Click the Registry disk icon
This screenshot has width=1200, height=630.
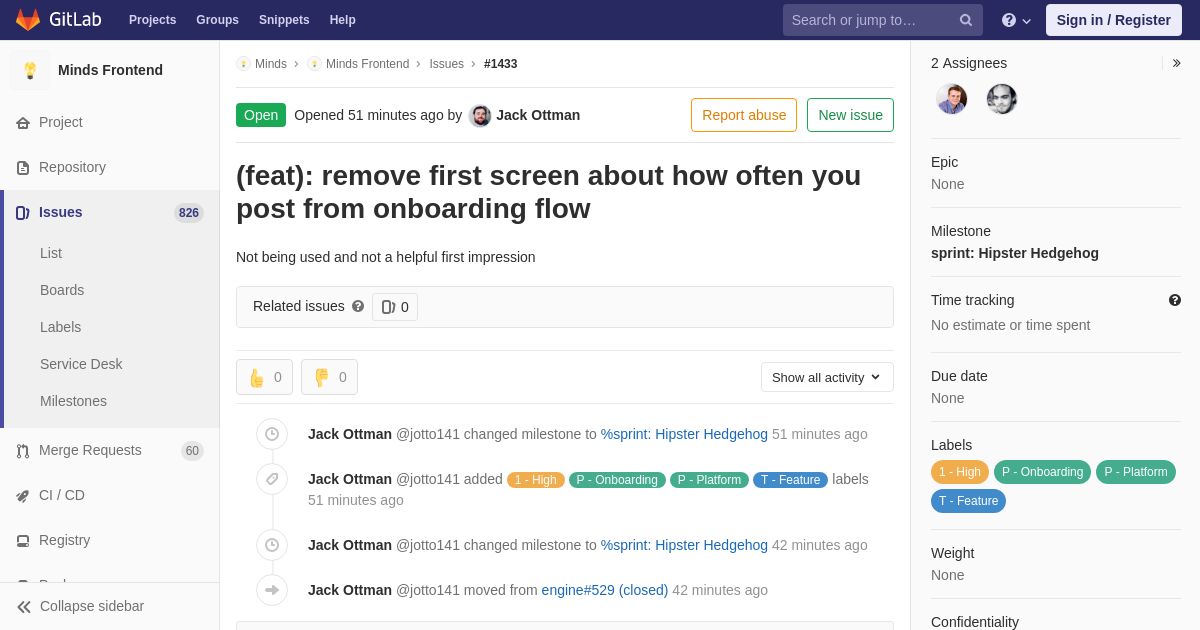click(x=23, y=540)
